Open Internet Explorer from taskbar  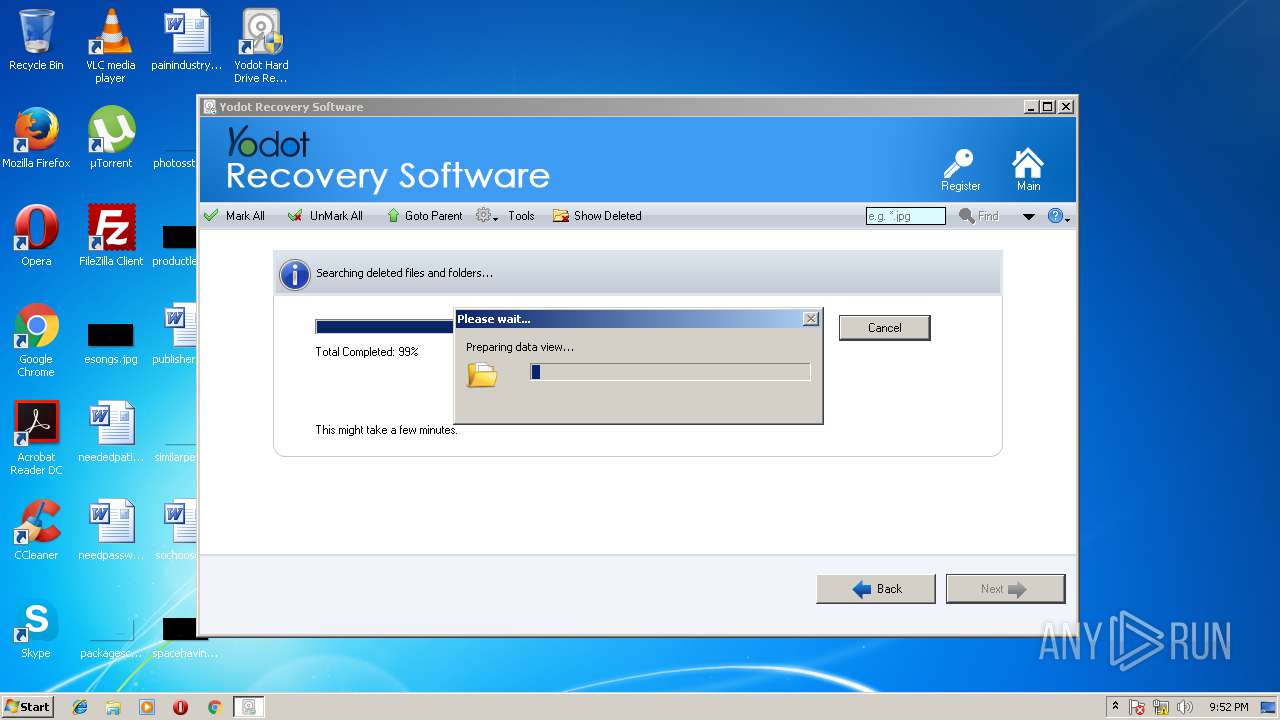pos(80,707)
